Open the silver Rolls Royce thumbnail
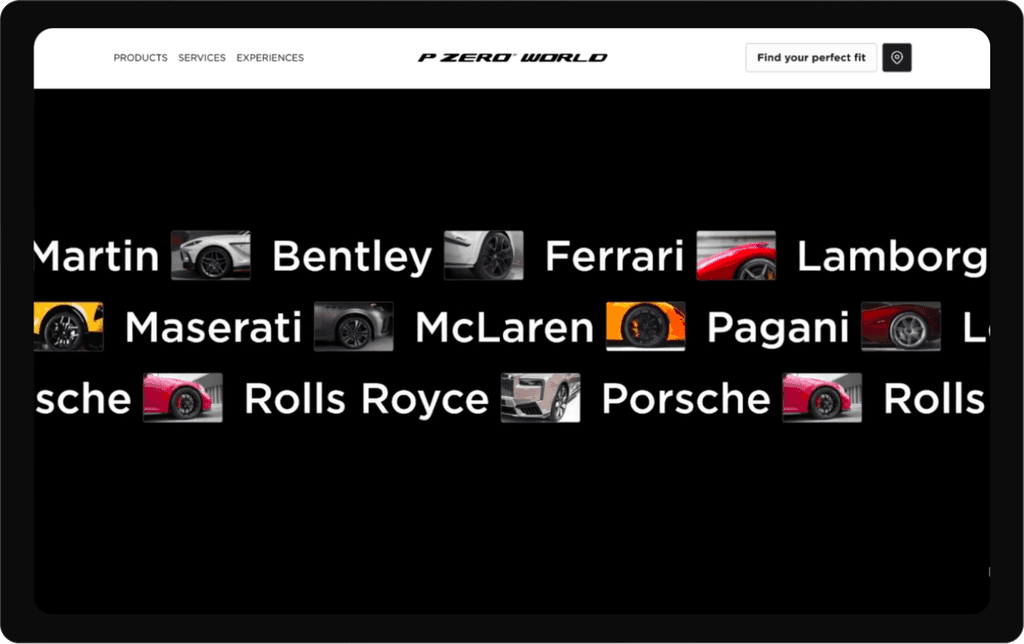 [540, 398]
